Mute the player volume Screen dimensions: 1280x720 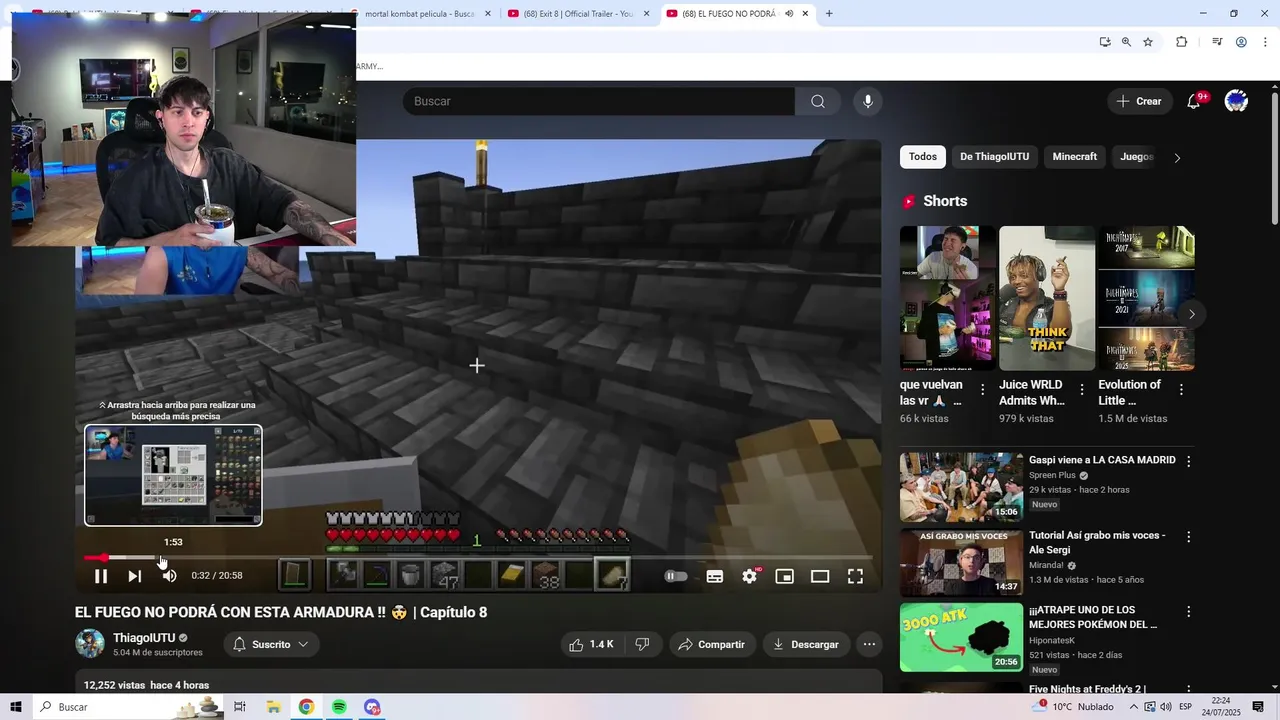click(169, 576)
